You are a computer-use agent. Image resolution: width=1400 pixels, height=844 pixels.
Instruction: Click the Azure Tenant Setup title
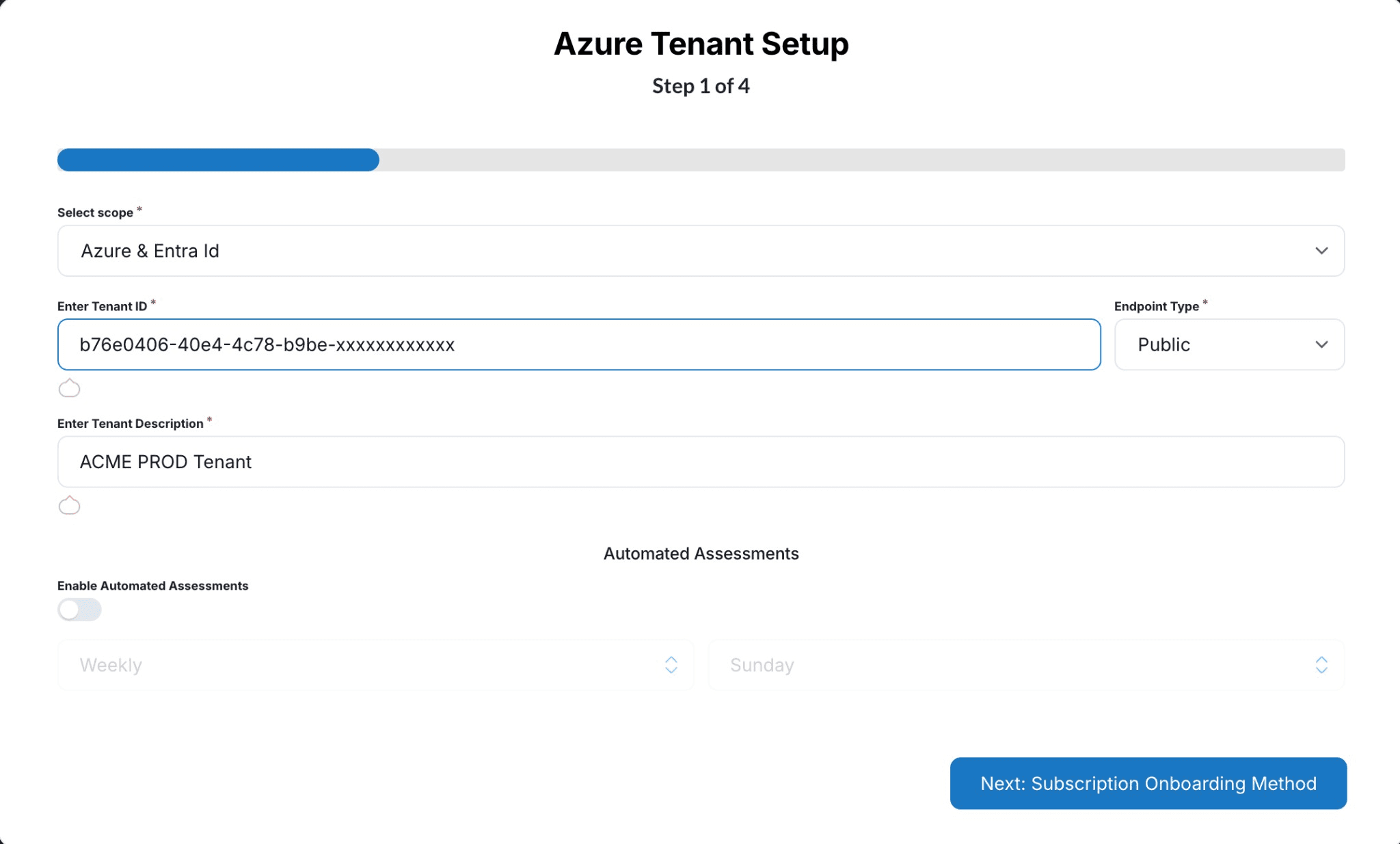pos(700,43)
